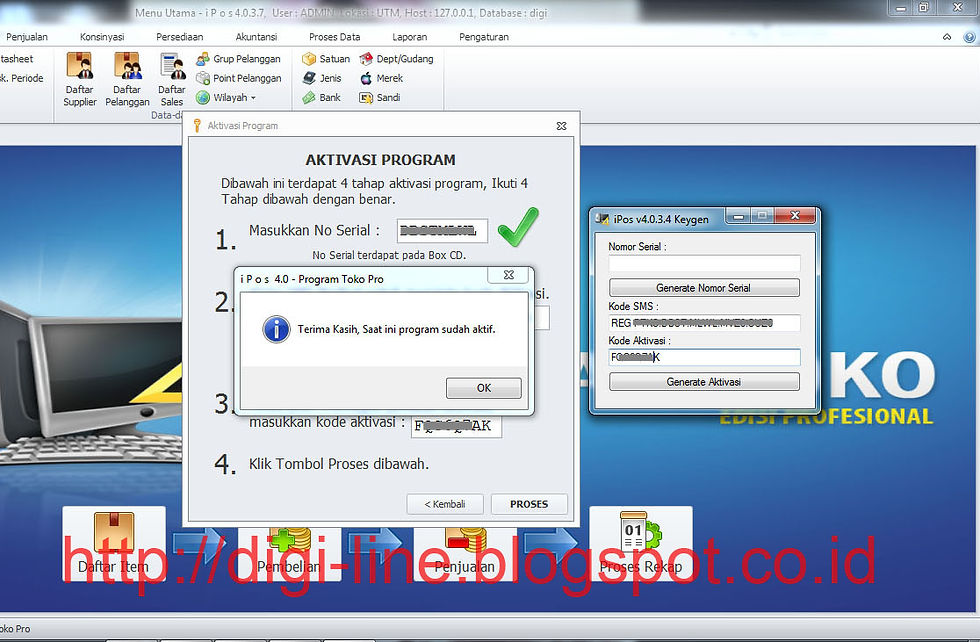Open the Laporan menu tab

[409, 37]
